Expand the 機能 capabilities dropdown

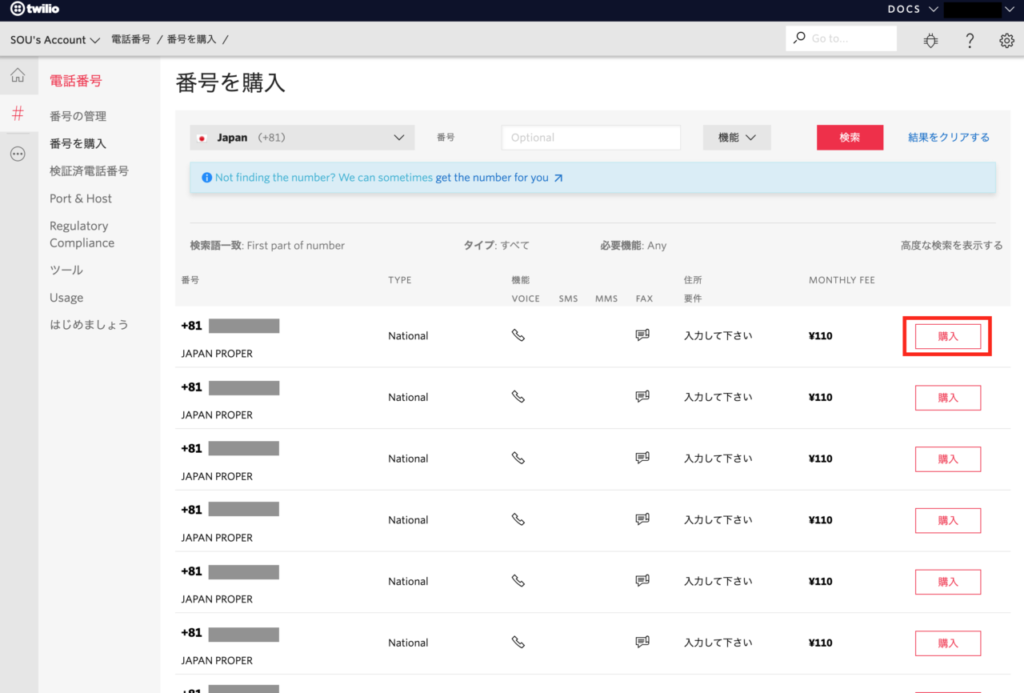pos(737,138)
